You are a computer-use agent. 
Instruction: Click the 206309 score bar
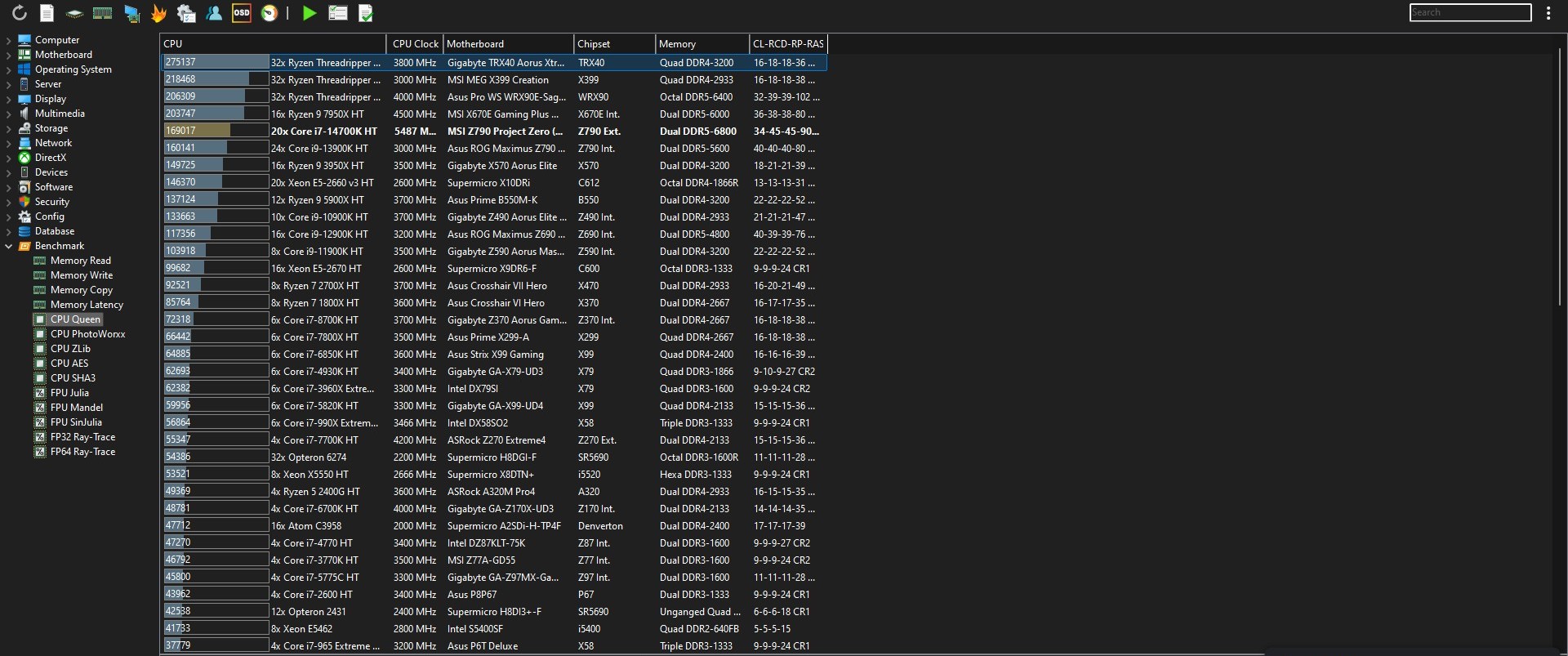pos(216,96)
